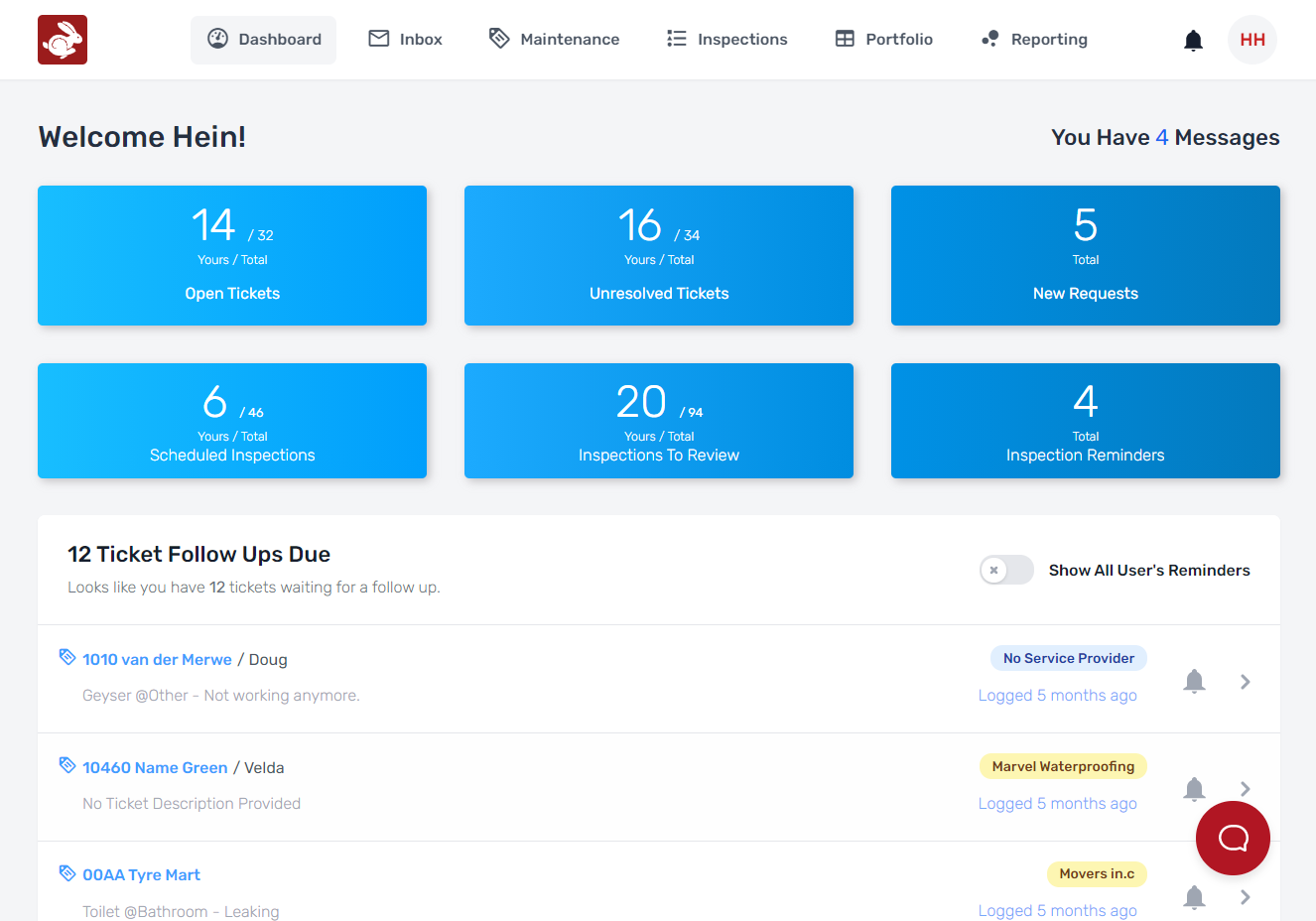Image resolution: width=1316 pixels, height=921 pixels.
Task: Go to the Maintenance tab
Action: point(554,40)
